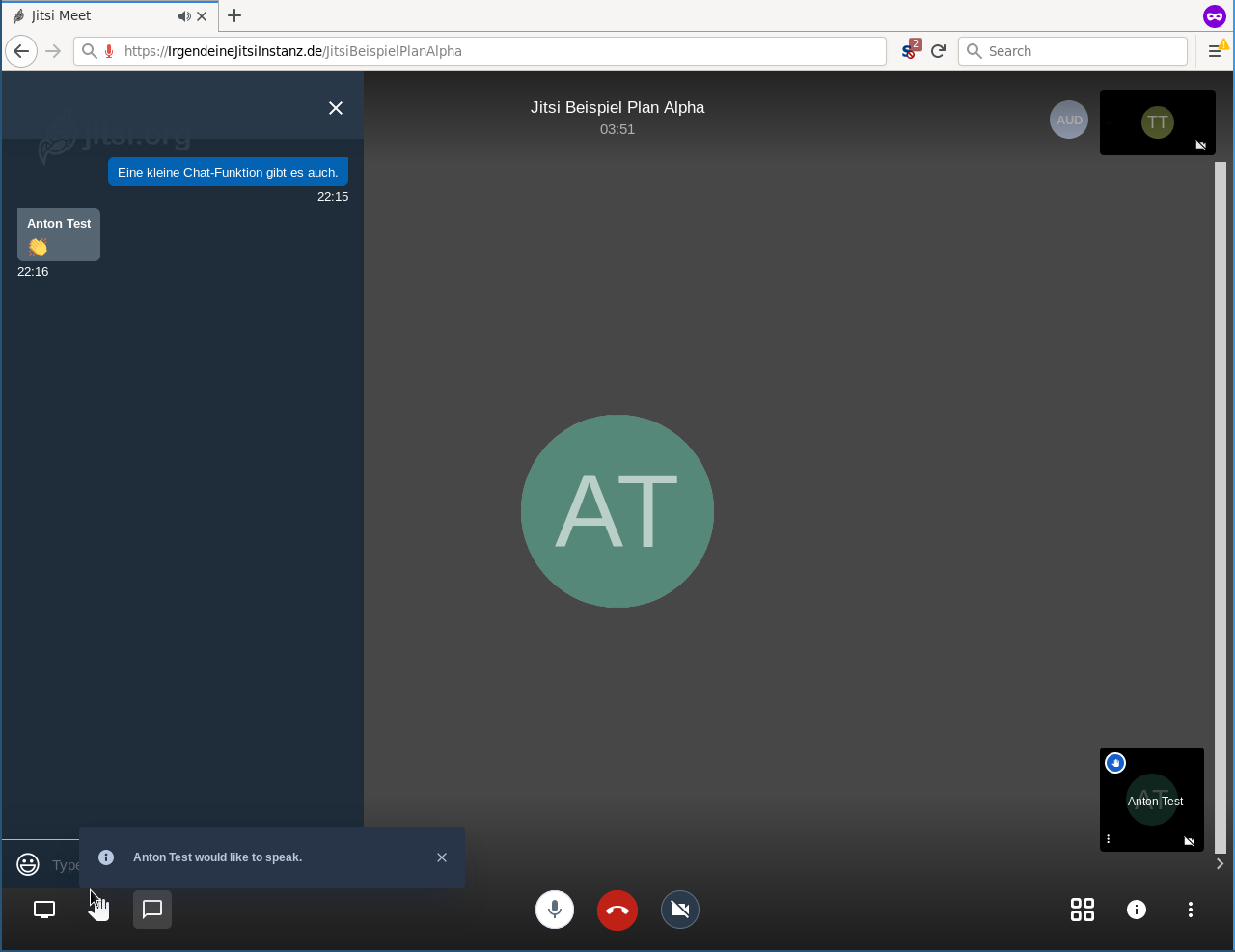
Task: Click the filmstrip vertical scrollbar
Action: (x=1221, y=506)
